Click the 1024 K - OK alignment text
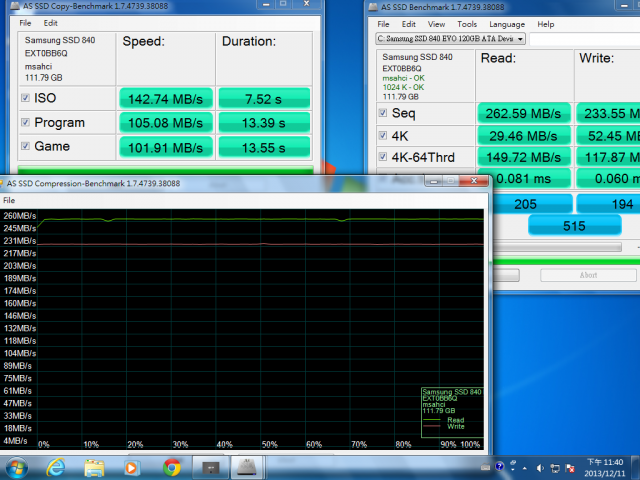The width and height of the screenshot is (640, 480). pos(403,87)
